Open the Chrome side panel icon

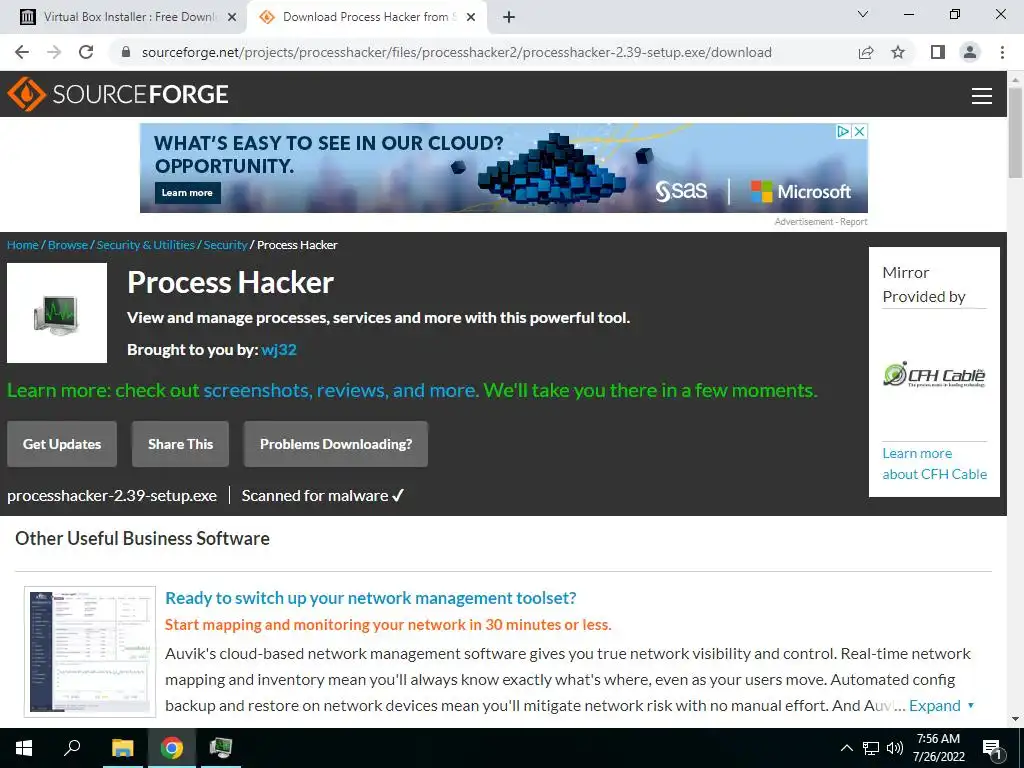coord(938,52)
